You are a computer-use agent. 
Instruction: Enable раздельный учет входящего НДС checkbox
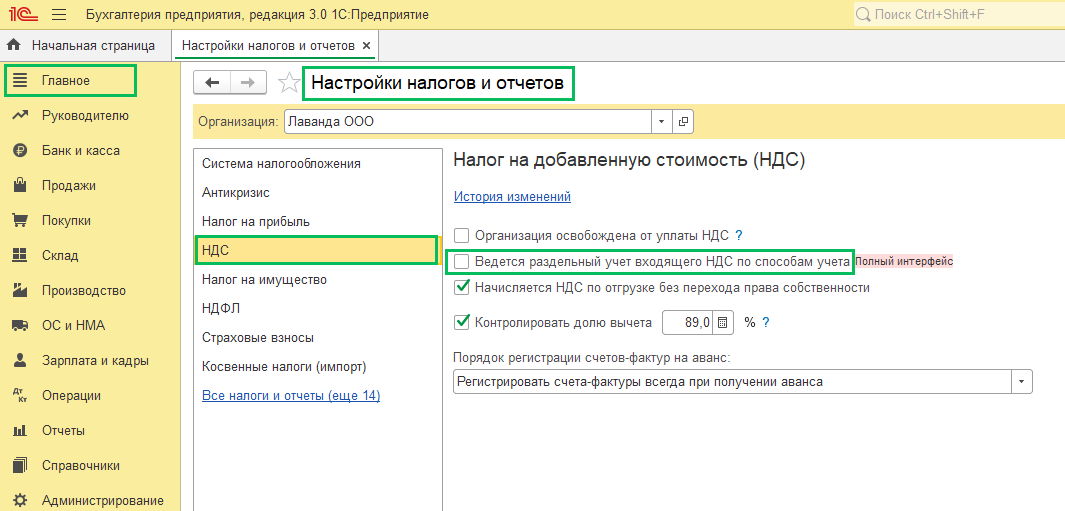pos(462,261)
